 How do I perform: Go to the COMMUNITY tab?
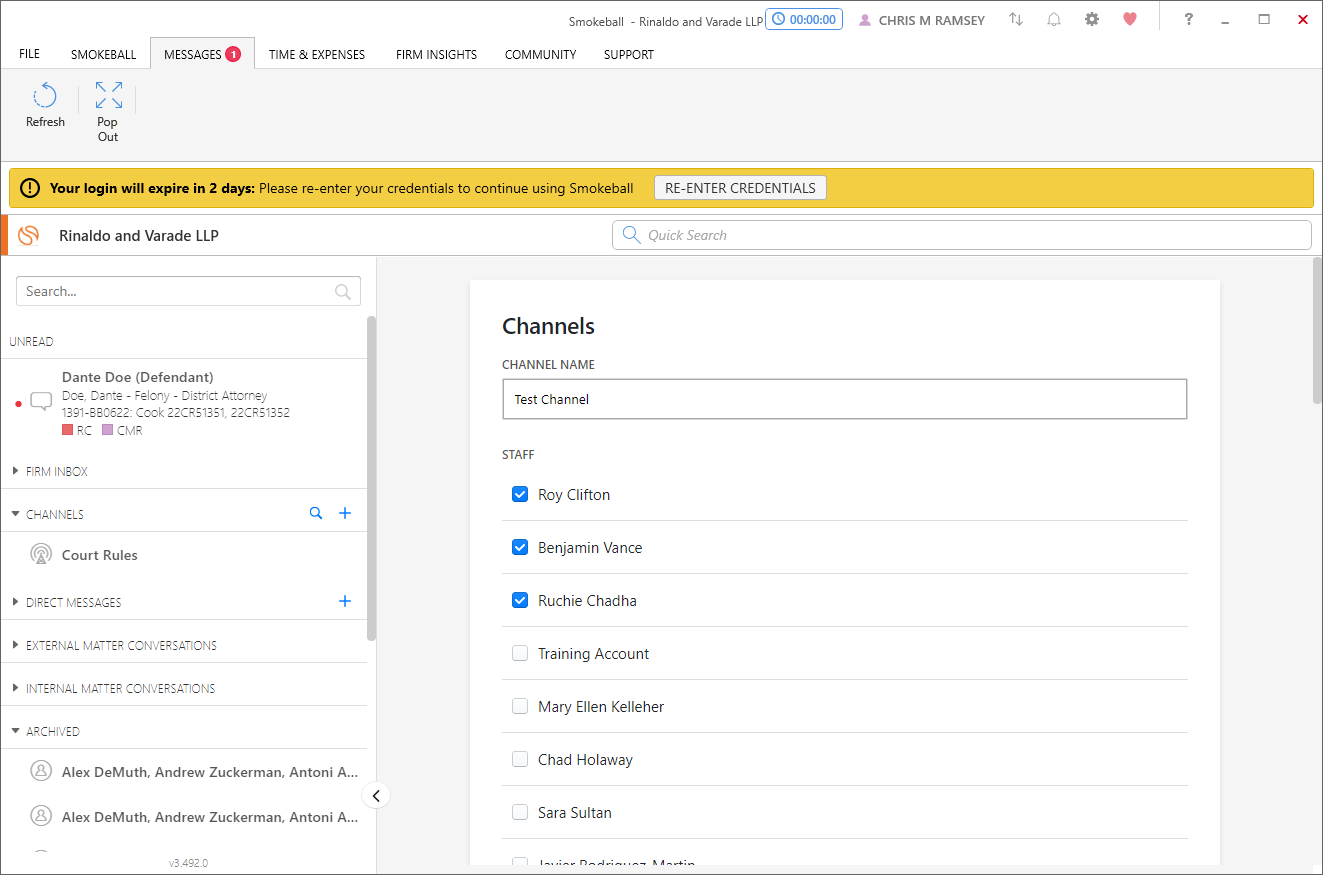point(540,54)
